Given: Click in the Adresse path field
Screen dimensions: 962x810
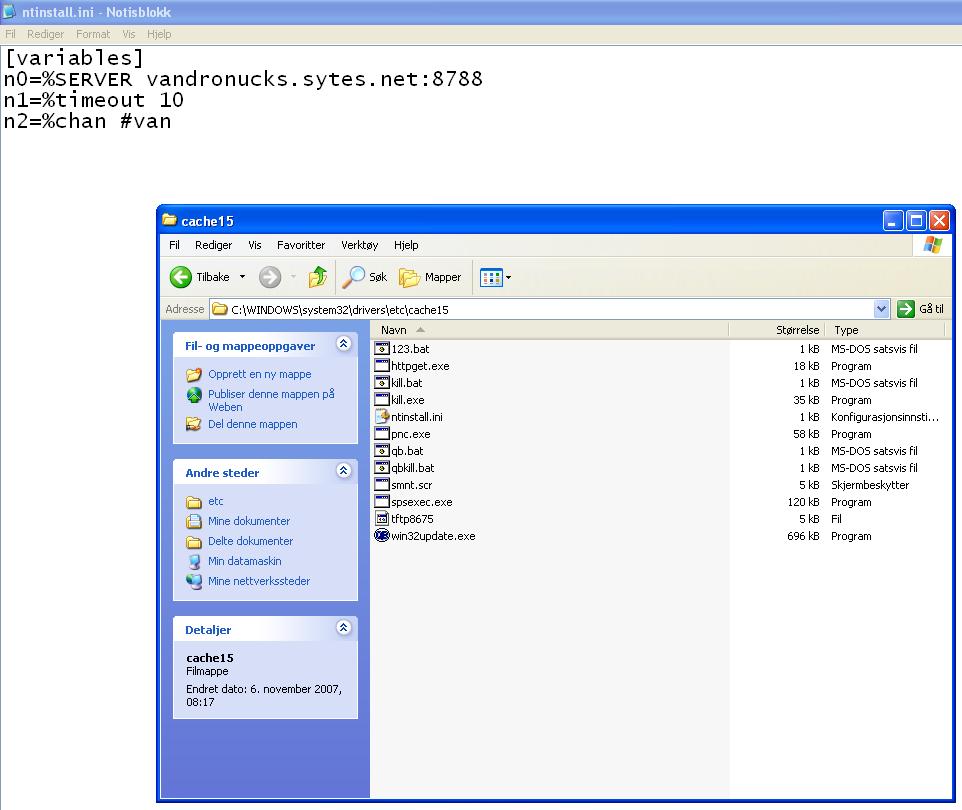Looking at the screenshot, I should [542, 309].
